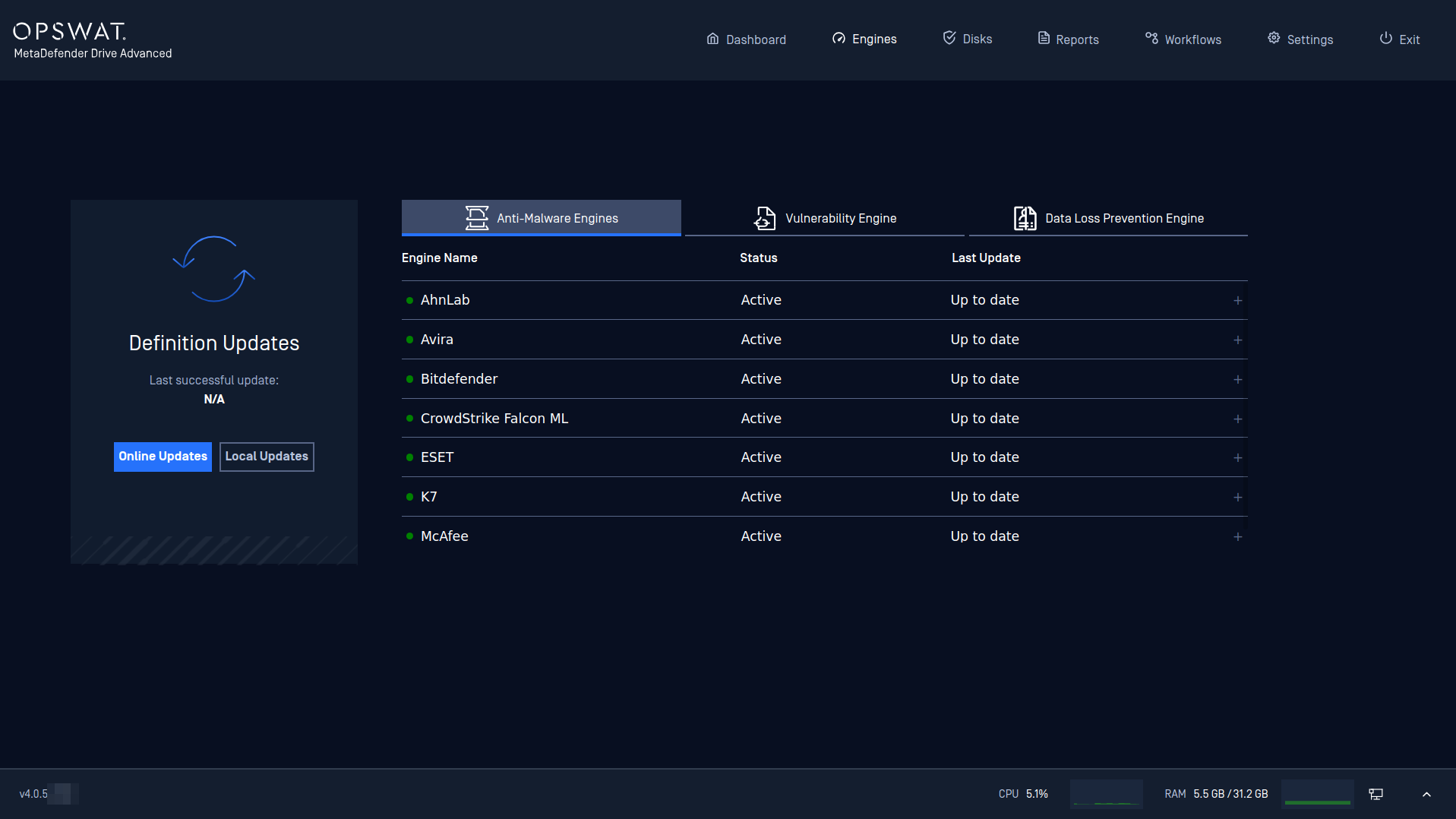Select the Avira engine name

point(437,340)
